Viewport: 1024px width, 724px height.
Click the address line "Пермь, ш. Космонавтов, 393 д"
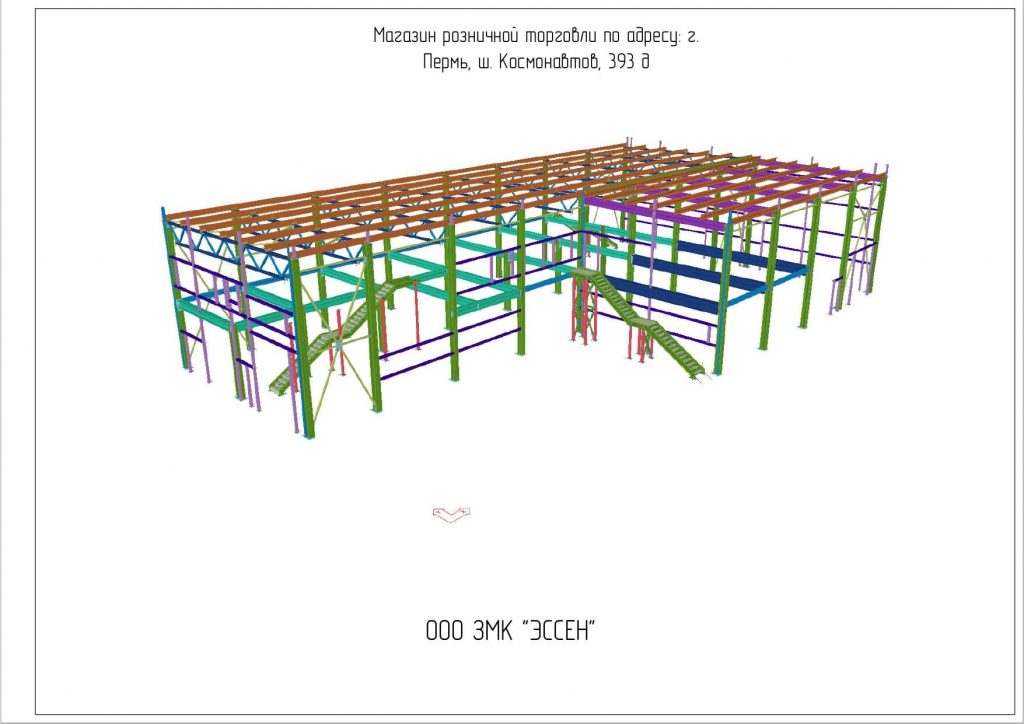point(536,62)
